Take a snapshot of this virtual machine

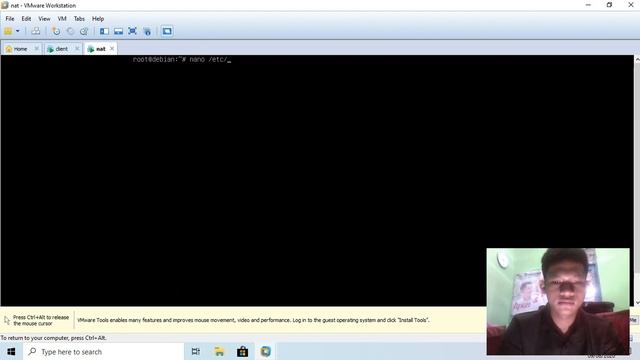click(56, 31)
